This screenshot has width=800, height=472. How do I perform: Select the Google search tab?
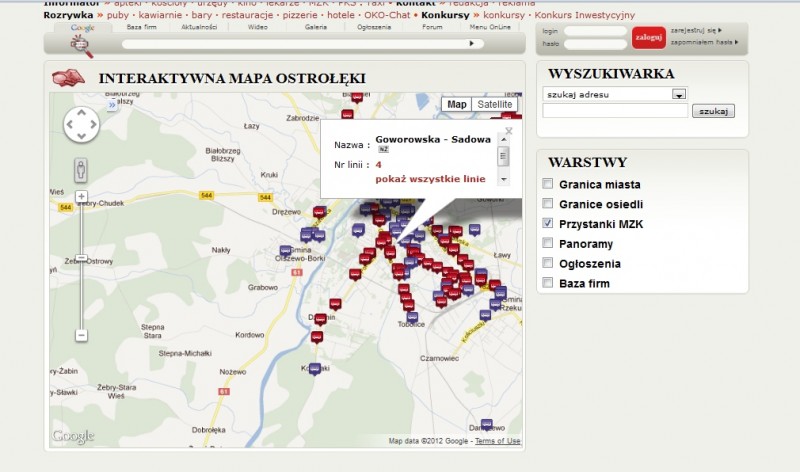pos(83,28)
